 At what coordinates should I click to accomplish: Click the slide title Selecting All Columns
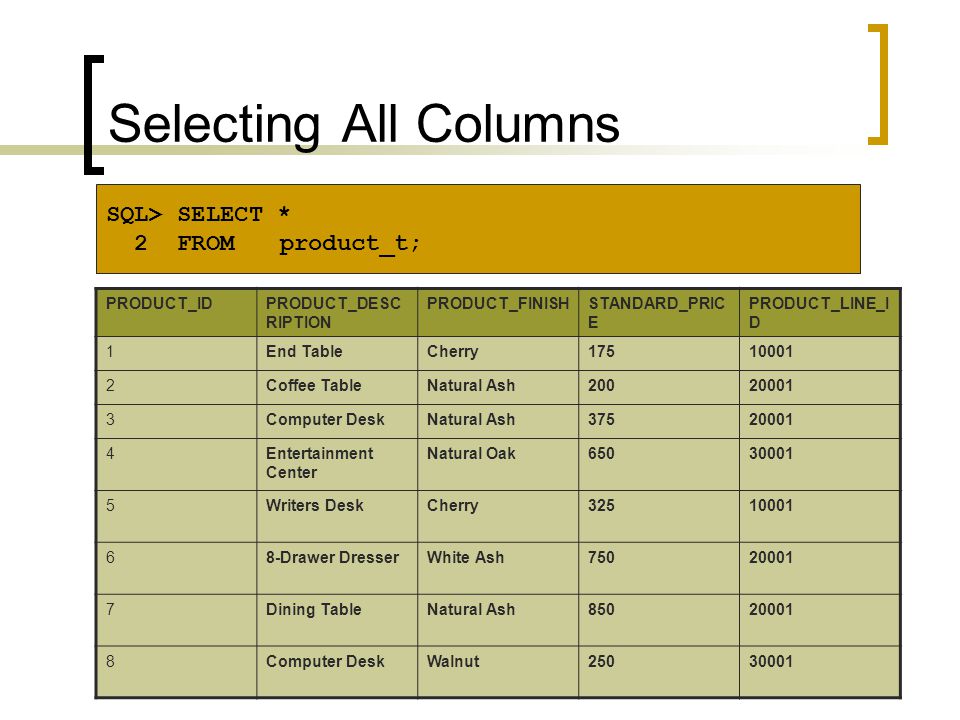[x=364, y=124]
